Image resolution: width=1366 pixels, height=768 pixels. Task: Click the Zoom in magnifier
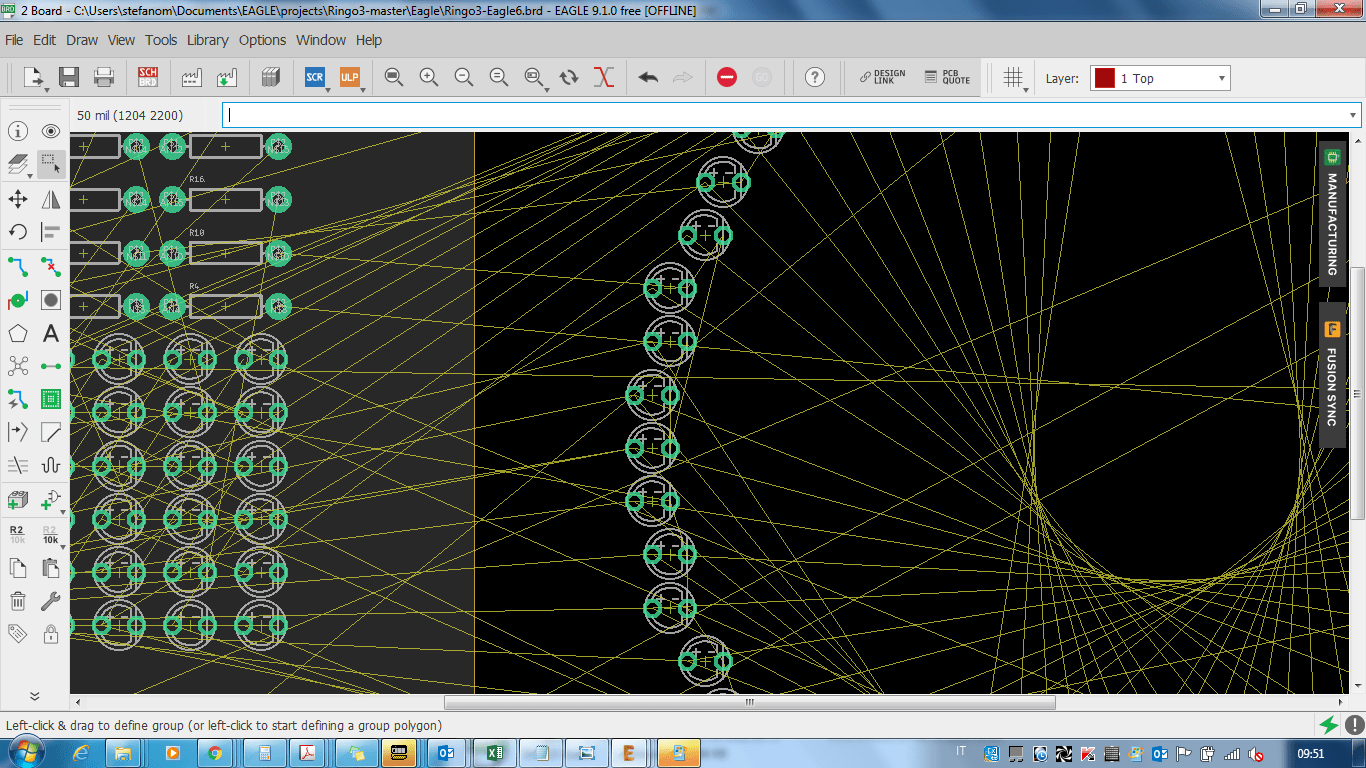(429, 77)
